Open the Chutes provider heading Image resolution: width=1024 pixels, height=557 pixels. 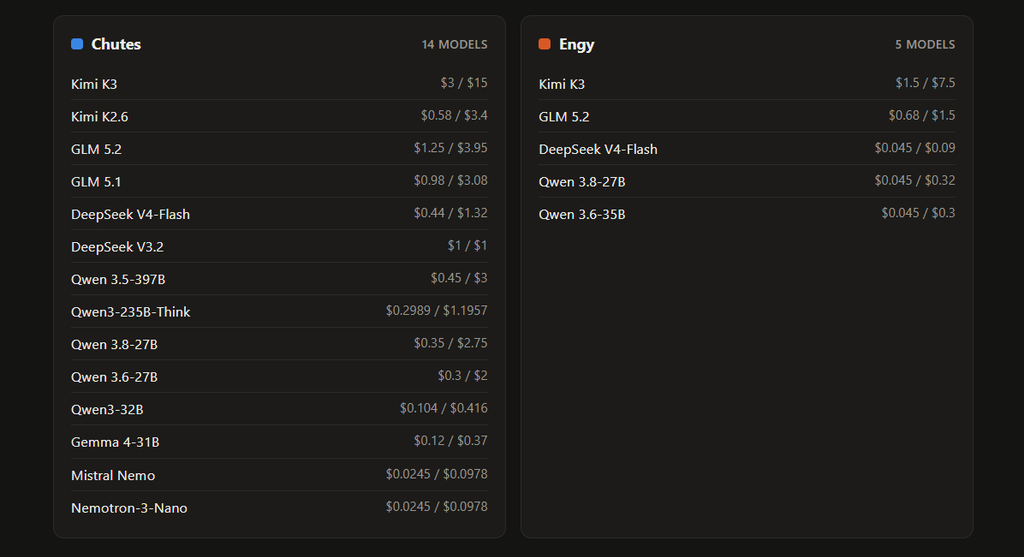pyautogui.click(x=116, y=44)
